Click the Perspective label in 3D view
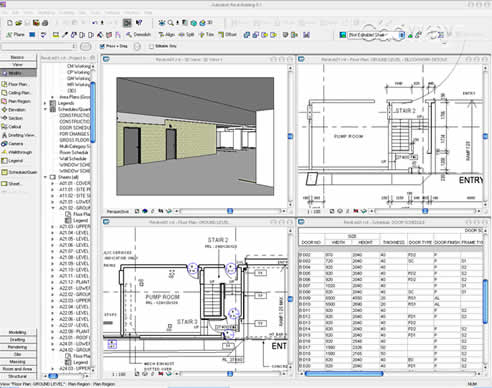Image resolution: width=492 pixels, height=388 pixels. 118,211
